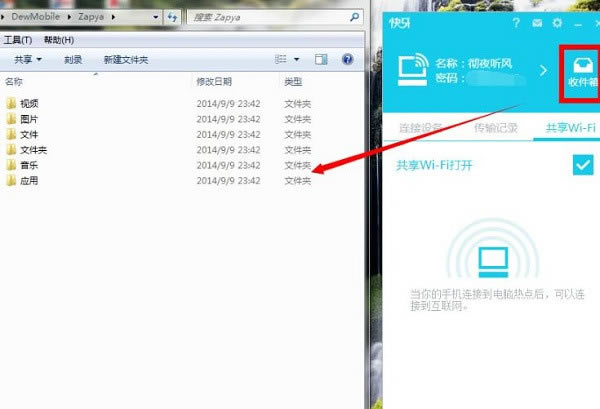Click the 视频 folder icon

coord(11,103)
